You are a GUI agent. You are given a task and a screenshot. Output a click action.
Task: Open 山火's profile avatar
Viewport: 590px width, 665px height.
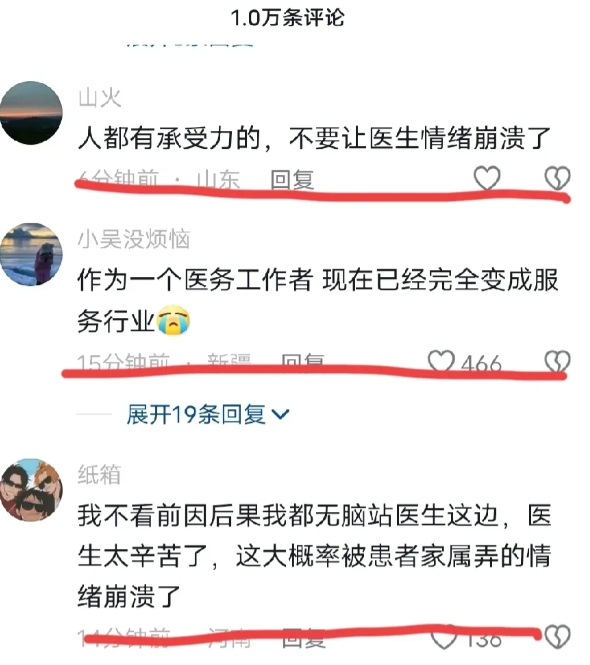pos(31,113)
